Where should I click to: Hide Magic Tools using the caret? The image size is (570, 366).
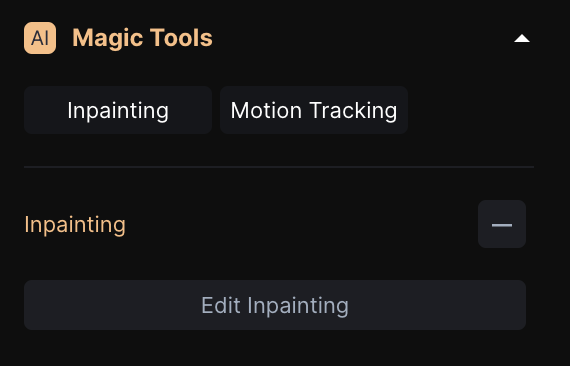tap(522, 38)
